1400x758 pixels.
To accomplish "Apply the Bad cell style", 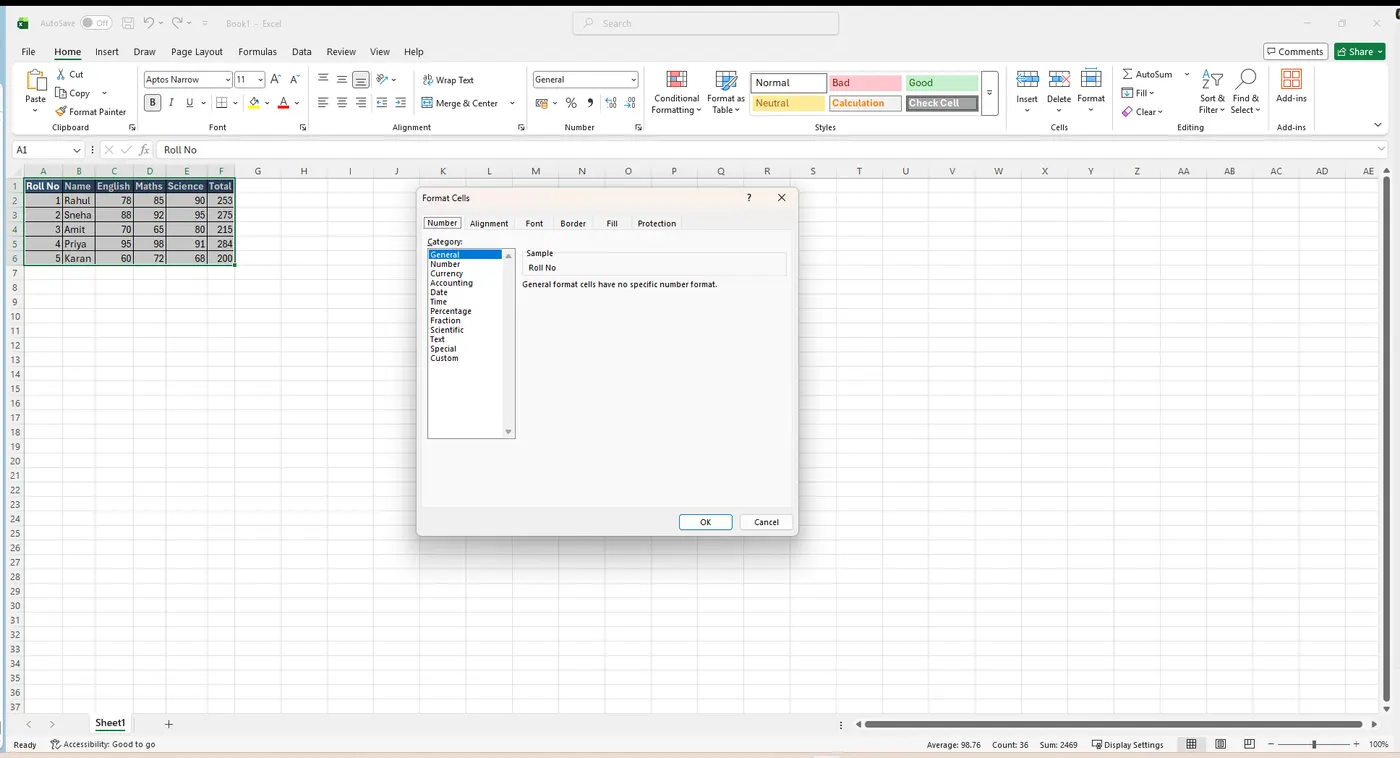I will [865, 83].
